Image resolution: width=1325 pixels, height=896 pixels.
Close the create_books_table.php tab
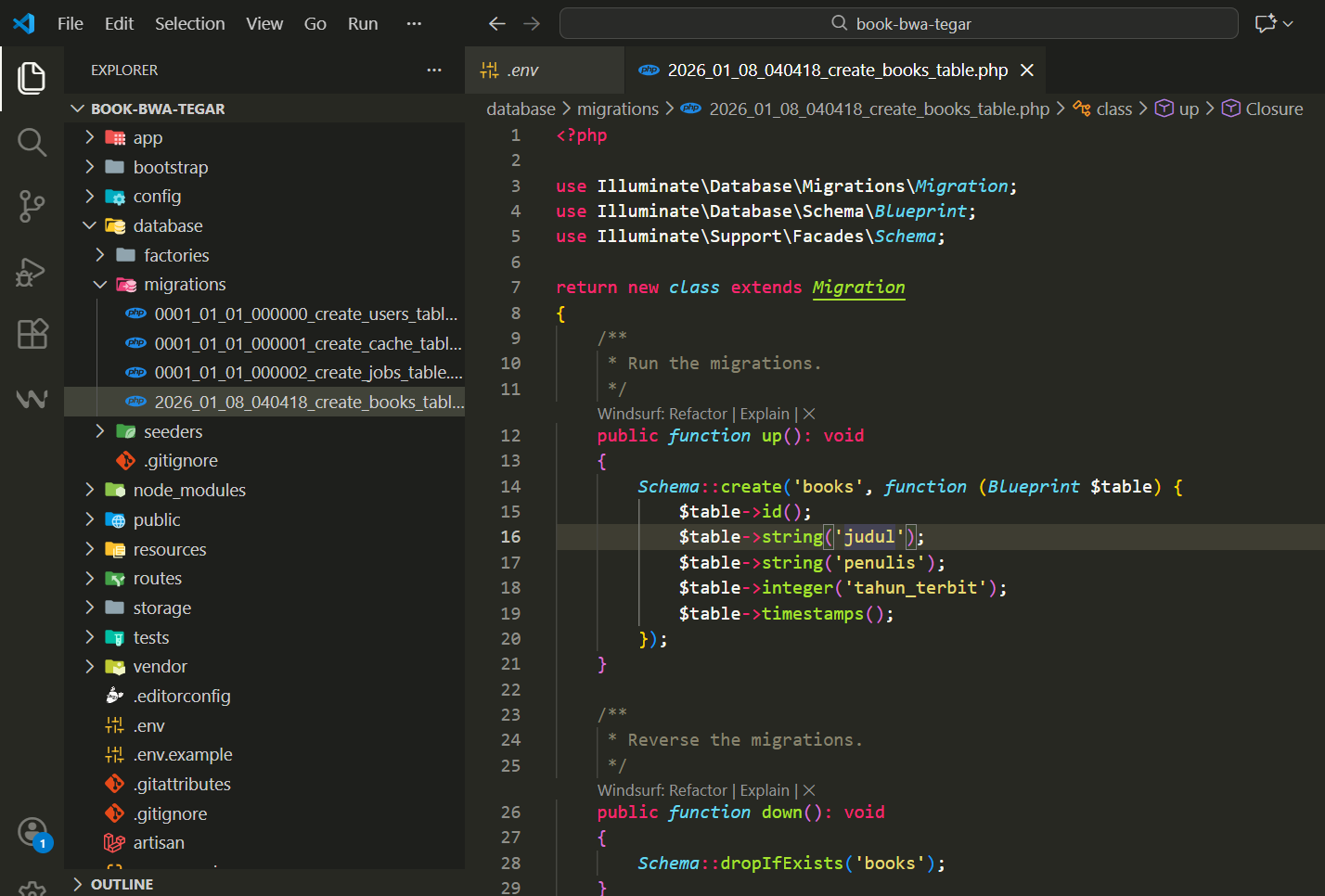pos(1027,70)
